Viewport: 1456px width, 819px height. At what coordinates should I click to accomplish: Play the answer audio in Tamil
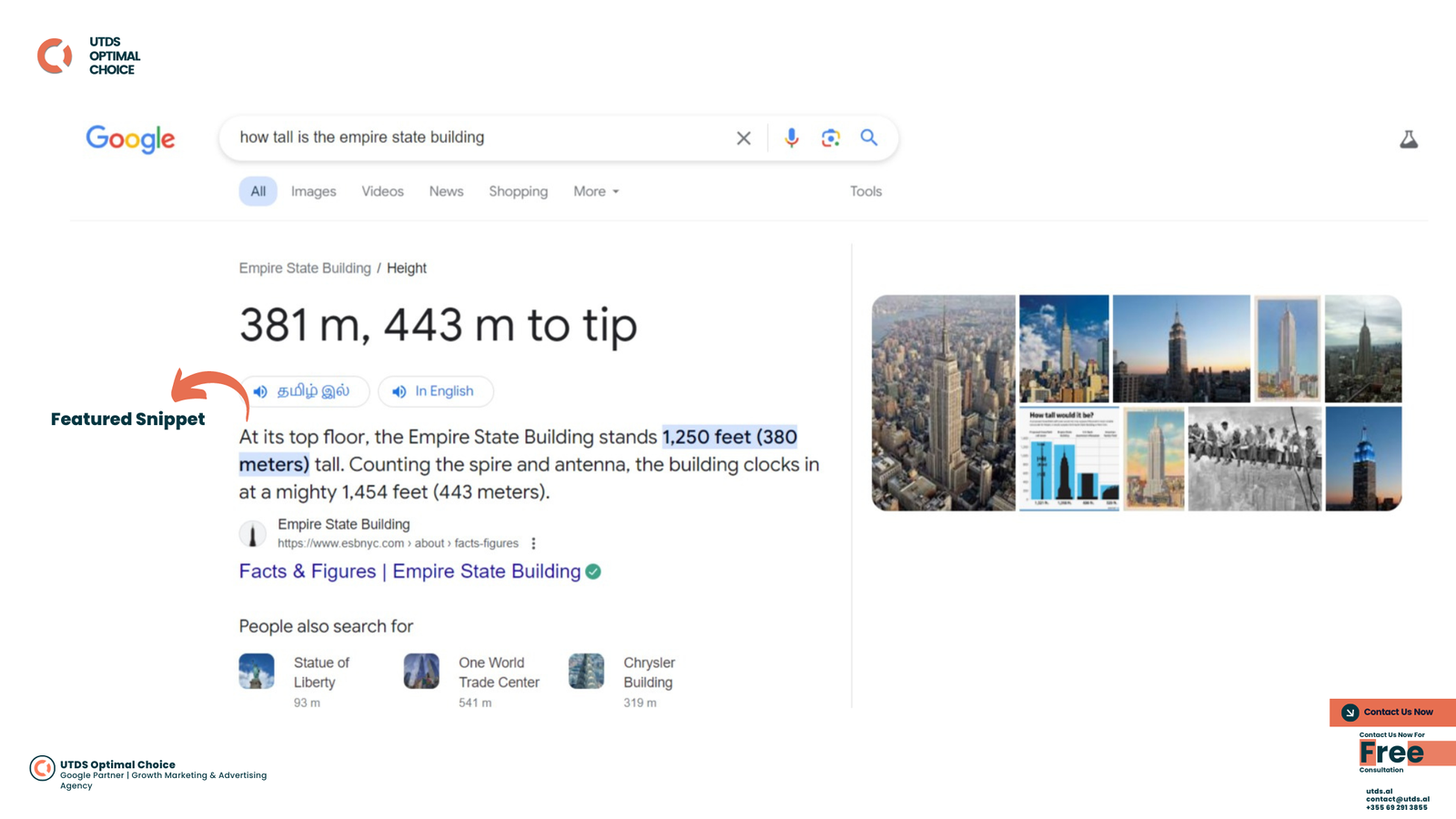tap(305, 391)
